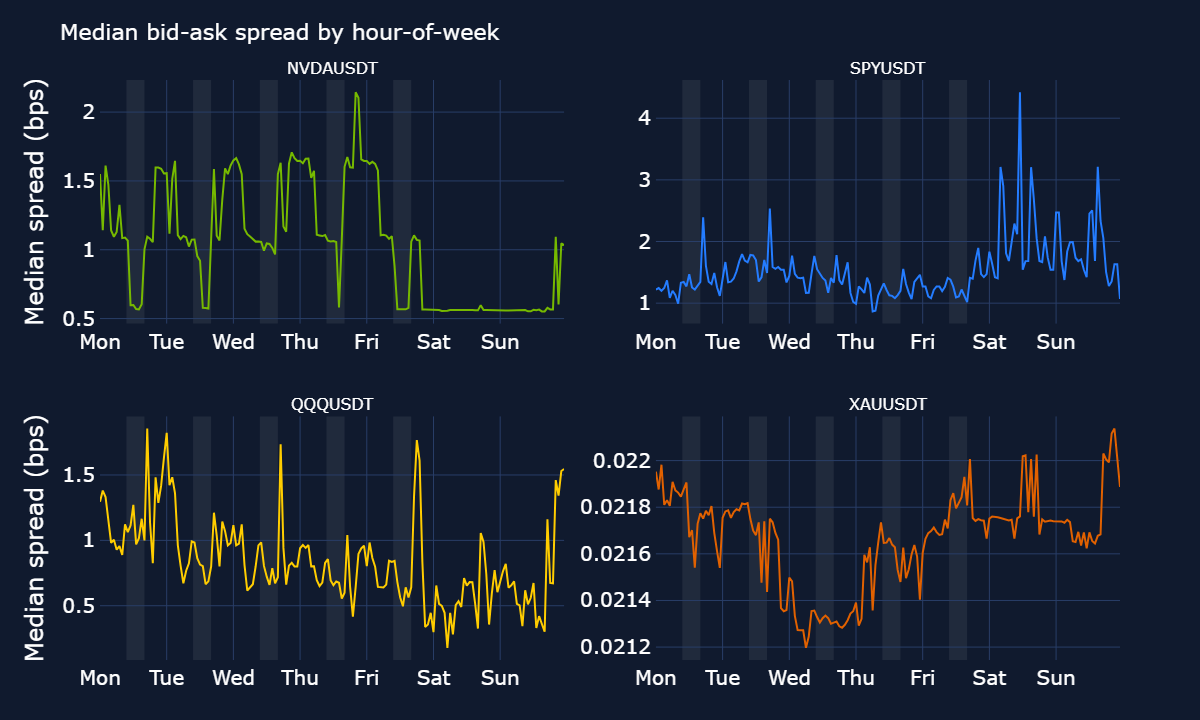Choose the 'Wed' tick under the XAUUSDT chart
The width and height of the screenshot is (1200, 720).
pyautogui.click(x=790, y=678)
